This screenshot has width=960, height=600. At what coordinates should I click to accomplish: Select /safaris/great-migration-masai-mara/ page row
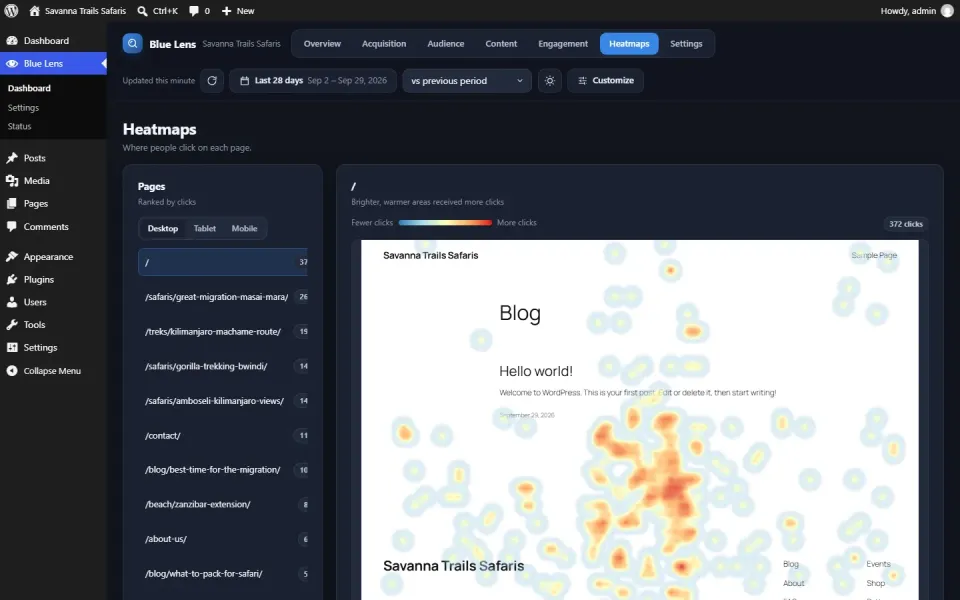click(x=223, y=297)
